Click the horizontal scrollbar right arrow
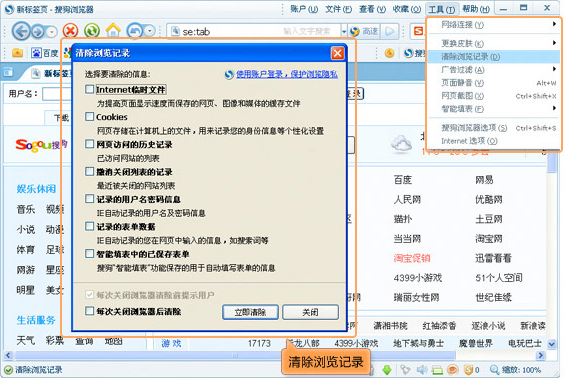 pos(540,355)
